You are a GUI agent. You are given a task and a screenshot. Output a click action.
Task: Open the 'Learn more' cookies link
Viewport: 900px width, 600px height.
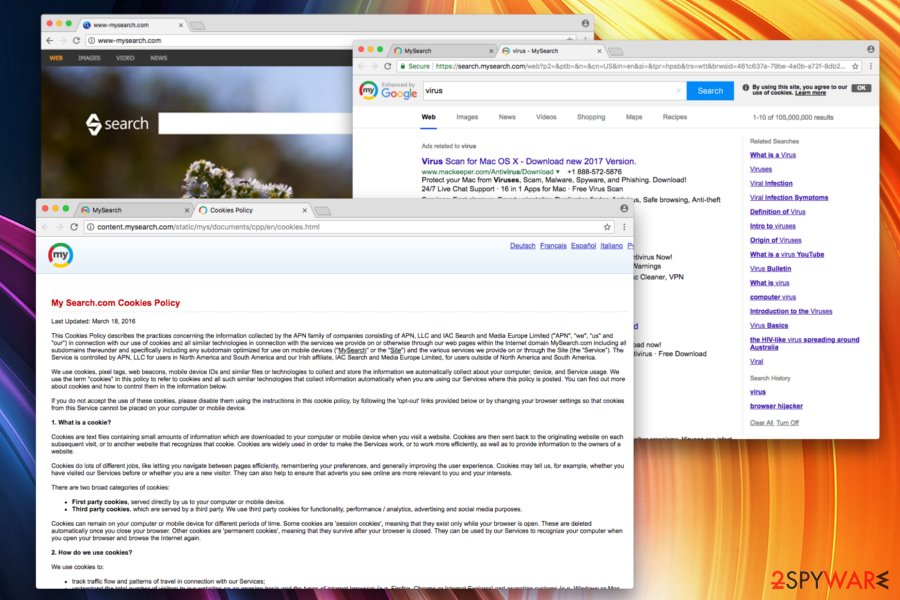(810, 92)
